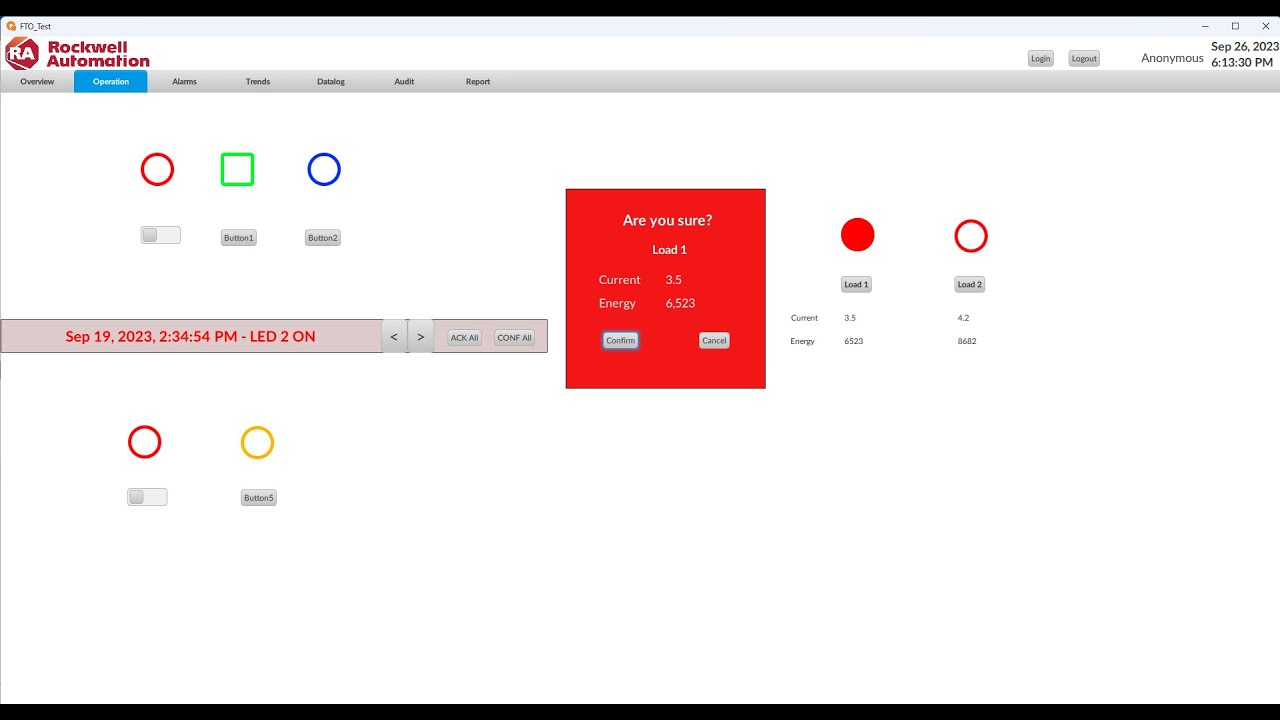Click the hollow red Load 2 indicator
This screenshot has height=720, width=1280.
(971, 236)
